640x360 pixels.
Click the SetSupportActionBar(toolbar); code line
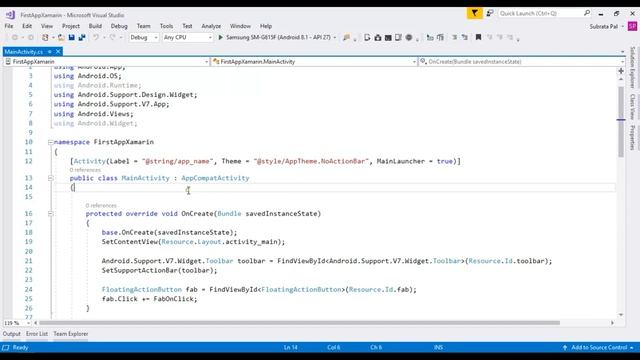coord(160,270)
